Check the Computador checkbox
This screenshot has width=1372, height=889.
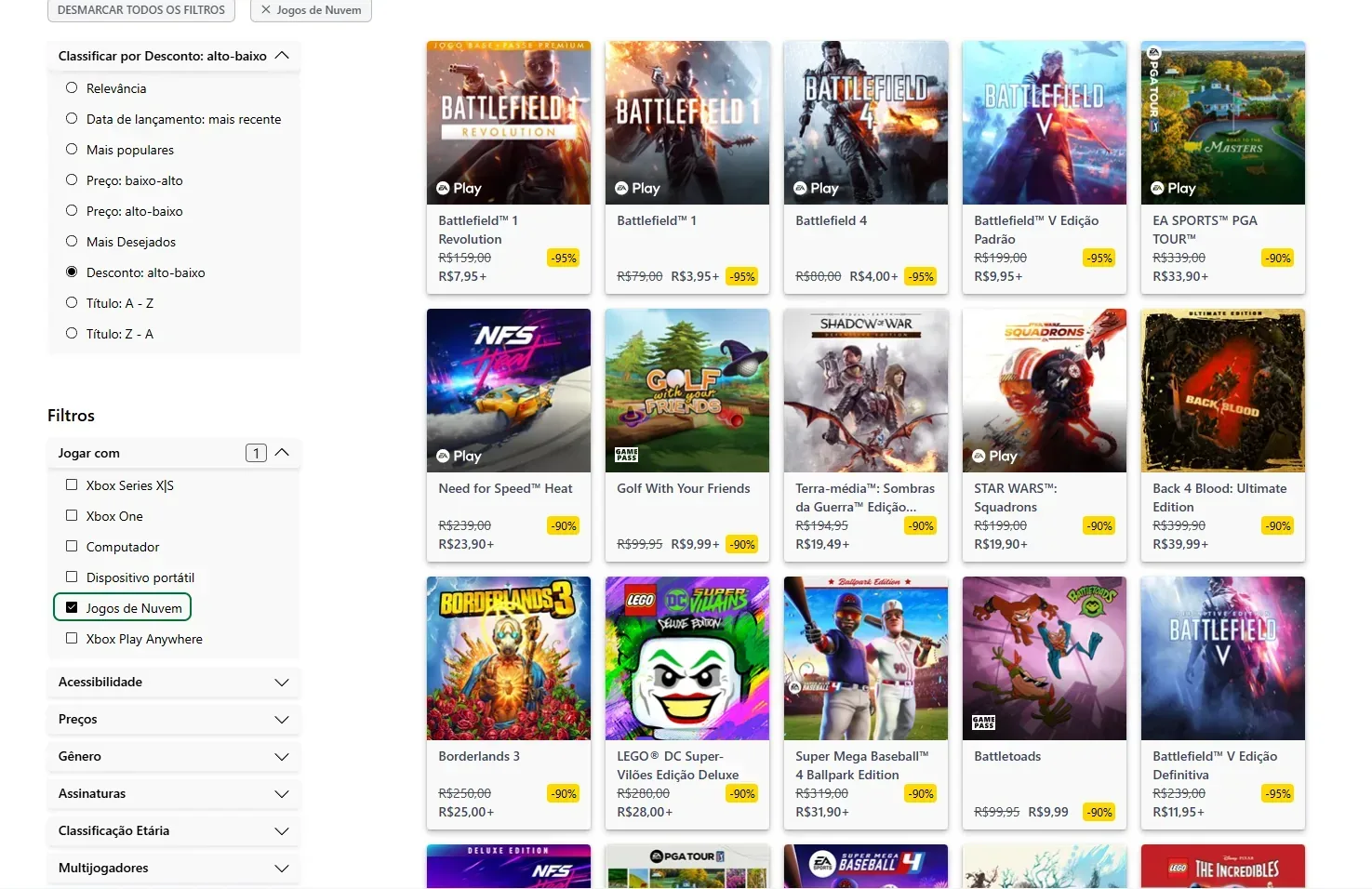pyautogui.click(x=72, y=547)
